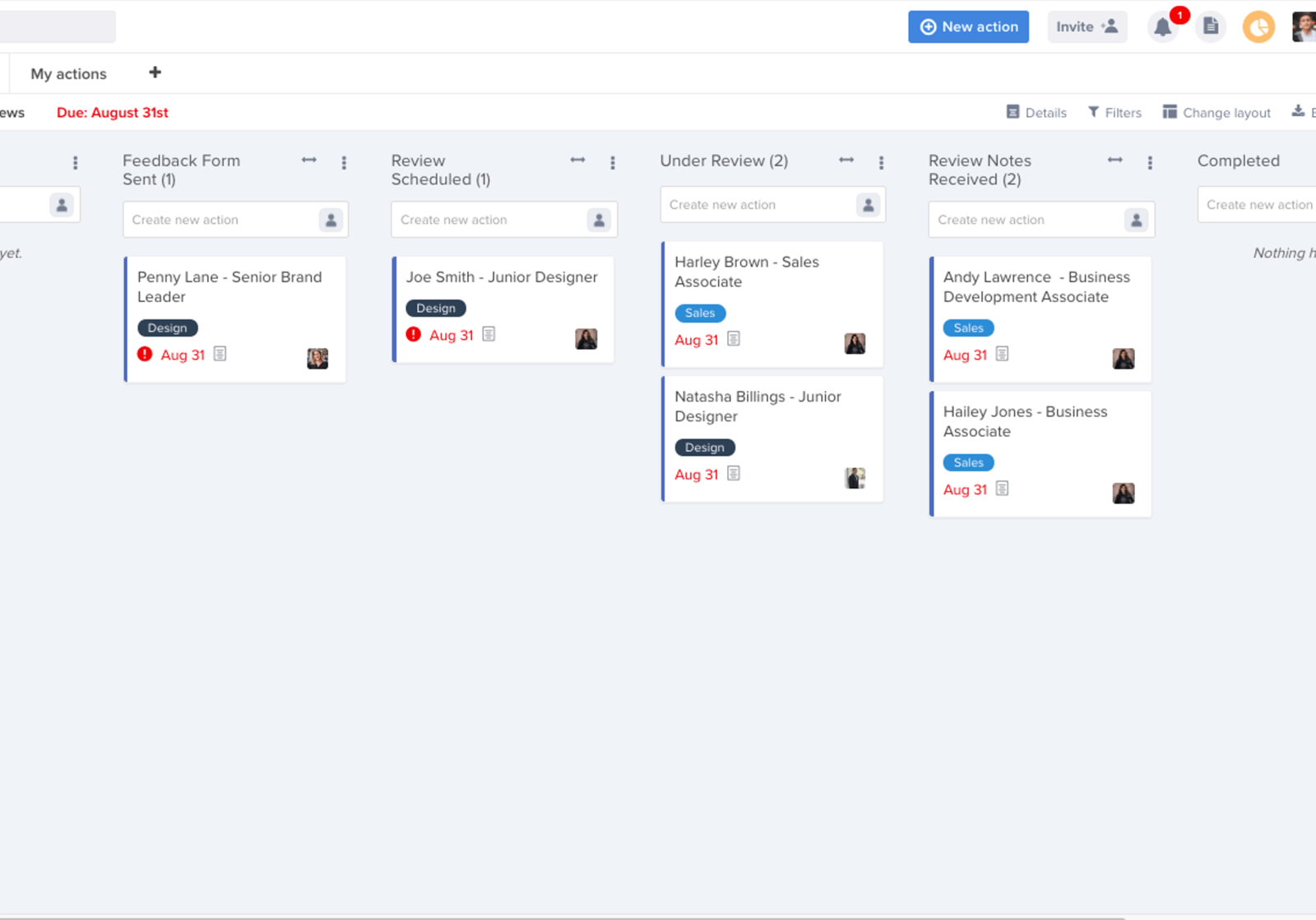Open Review Scheduled column options menu
This screenshot has height=920, width=1316.
613,163
